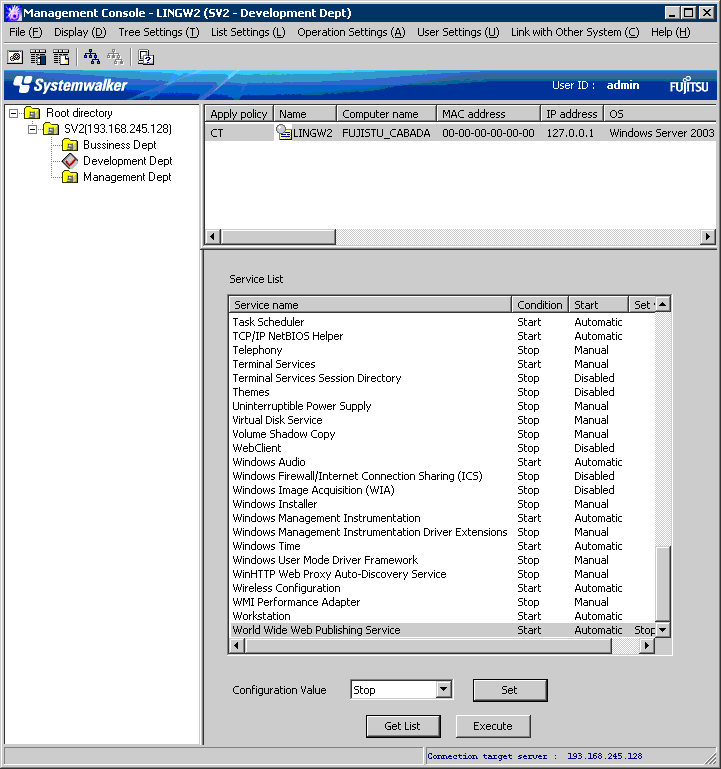Screen dimensions: 721x769
Task: Open the Operation Settings (A) menu
Action: pos(351,32)
